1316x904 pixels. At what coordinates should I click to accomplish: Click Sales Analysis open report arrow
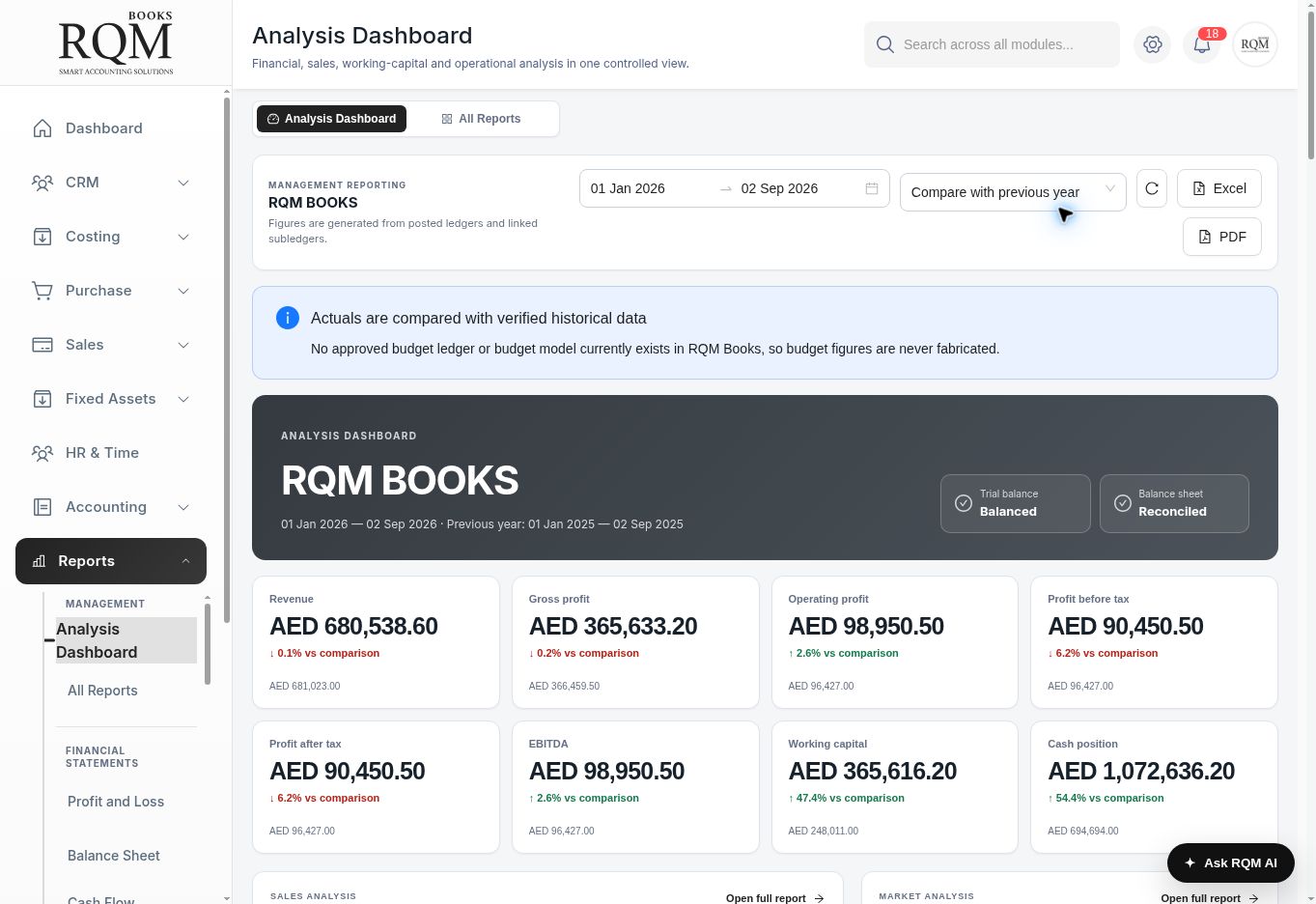[819, 898]
